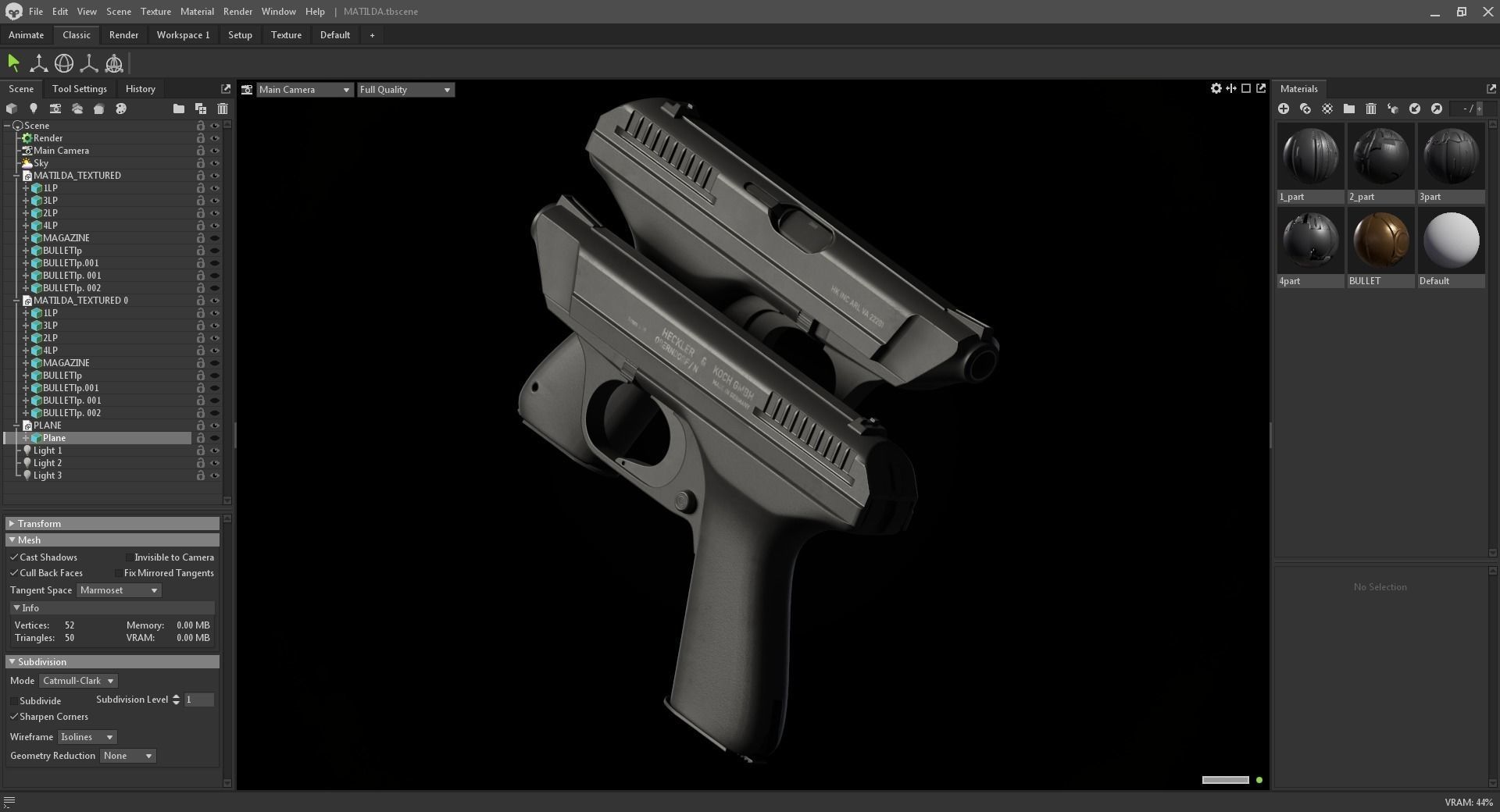Enable the Invisible to Camera checkbox

(129, 557)
